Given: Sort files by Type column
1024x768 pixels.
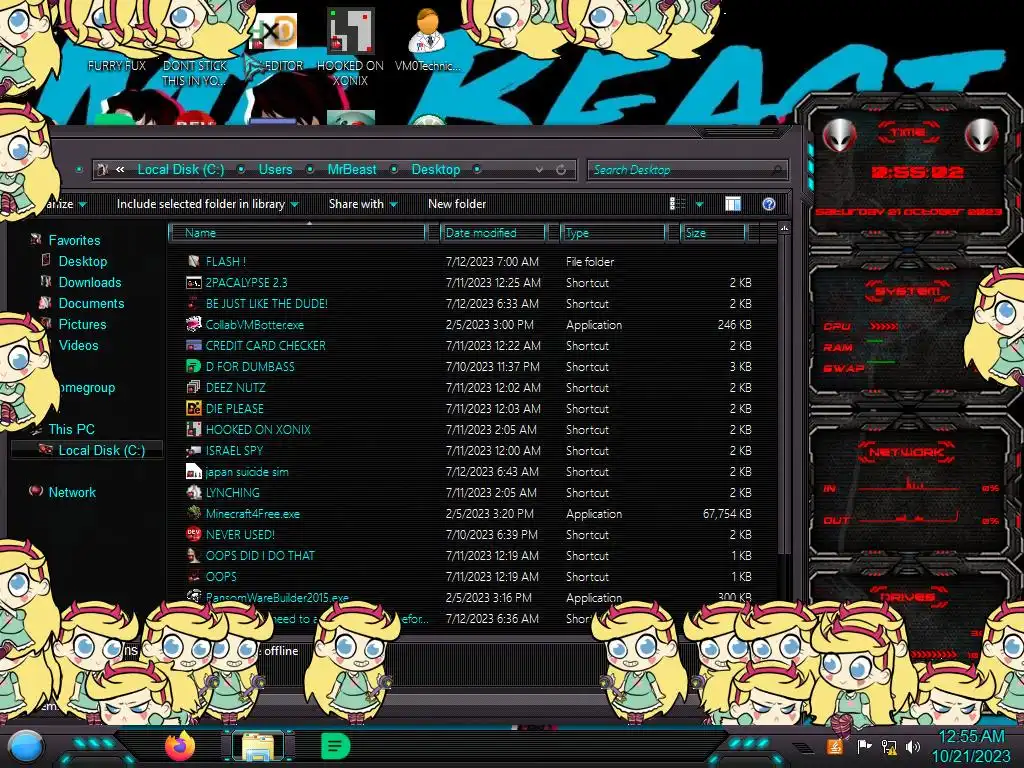Looking at the screenshot, I should click(x=613, y=232).
